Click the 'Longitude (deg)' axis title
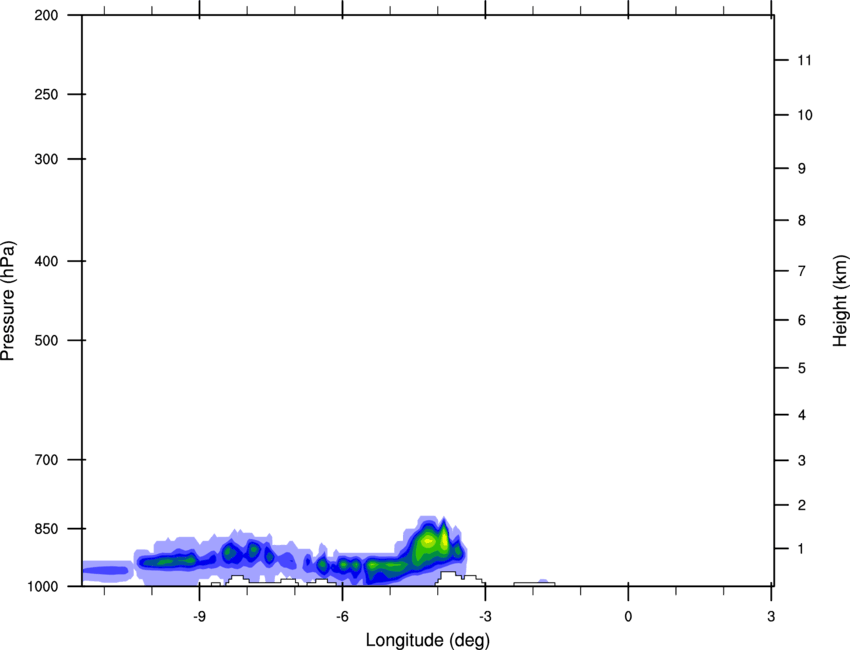This screenshot has width=850, height=650. click(x=428, y=640)
